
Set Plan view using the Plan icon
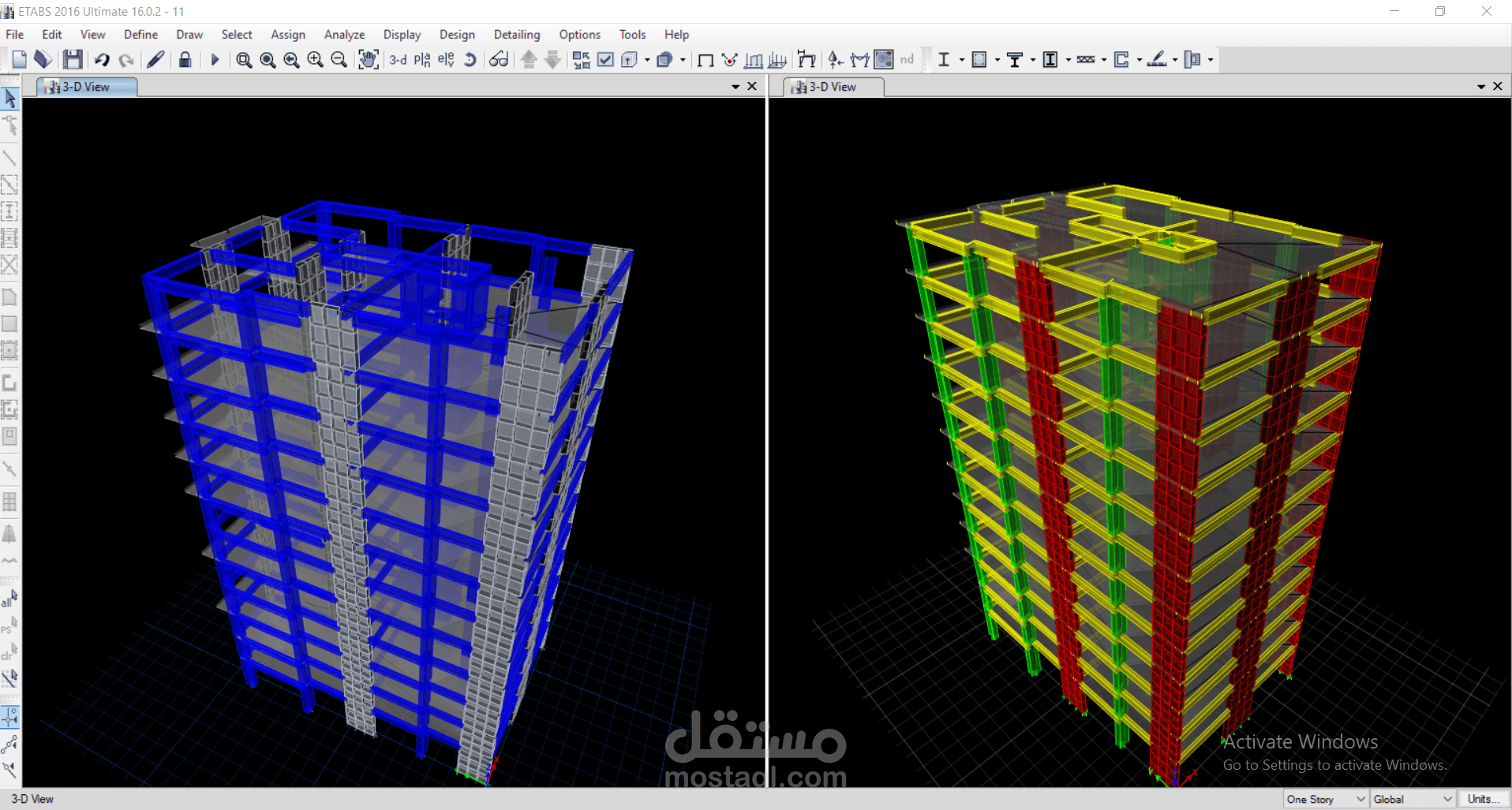pos(422,60)
